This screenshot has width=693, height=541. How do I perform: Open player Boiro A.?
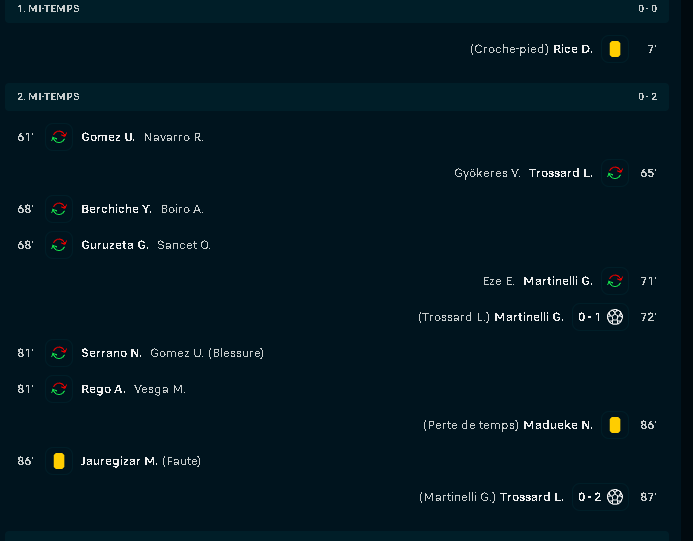182,209
